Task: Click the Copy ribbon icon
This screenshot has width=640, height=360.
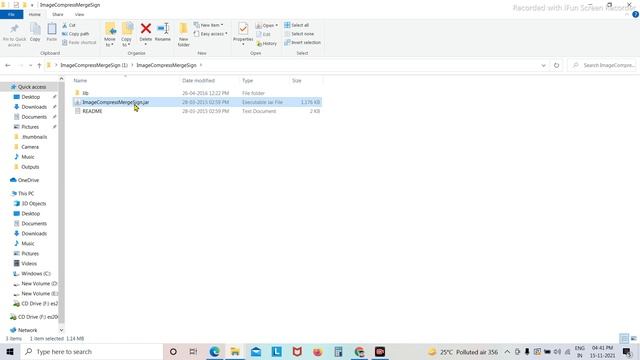Action: pyautogui.click(x=35, y=32)
